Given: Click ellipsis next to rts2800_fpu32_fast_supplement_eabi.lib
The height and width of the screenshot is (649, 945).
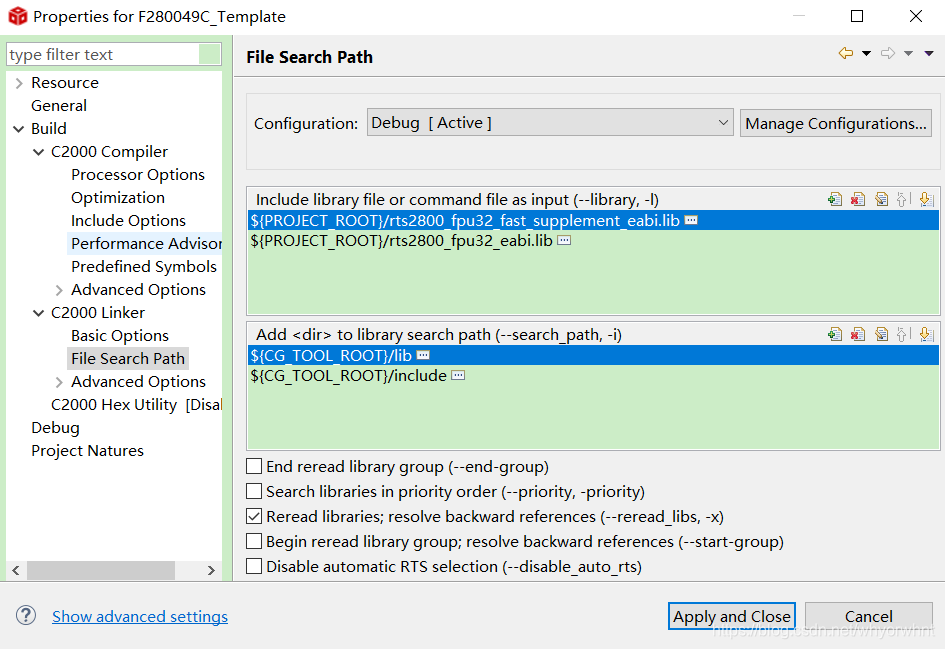Looking at the screenshot, I should (691, 221).
